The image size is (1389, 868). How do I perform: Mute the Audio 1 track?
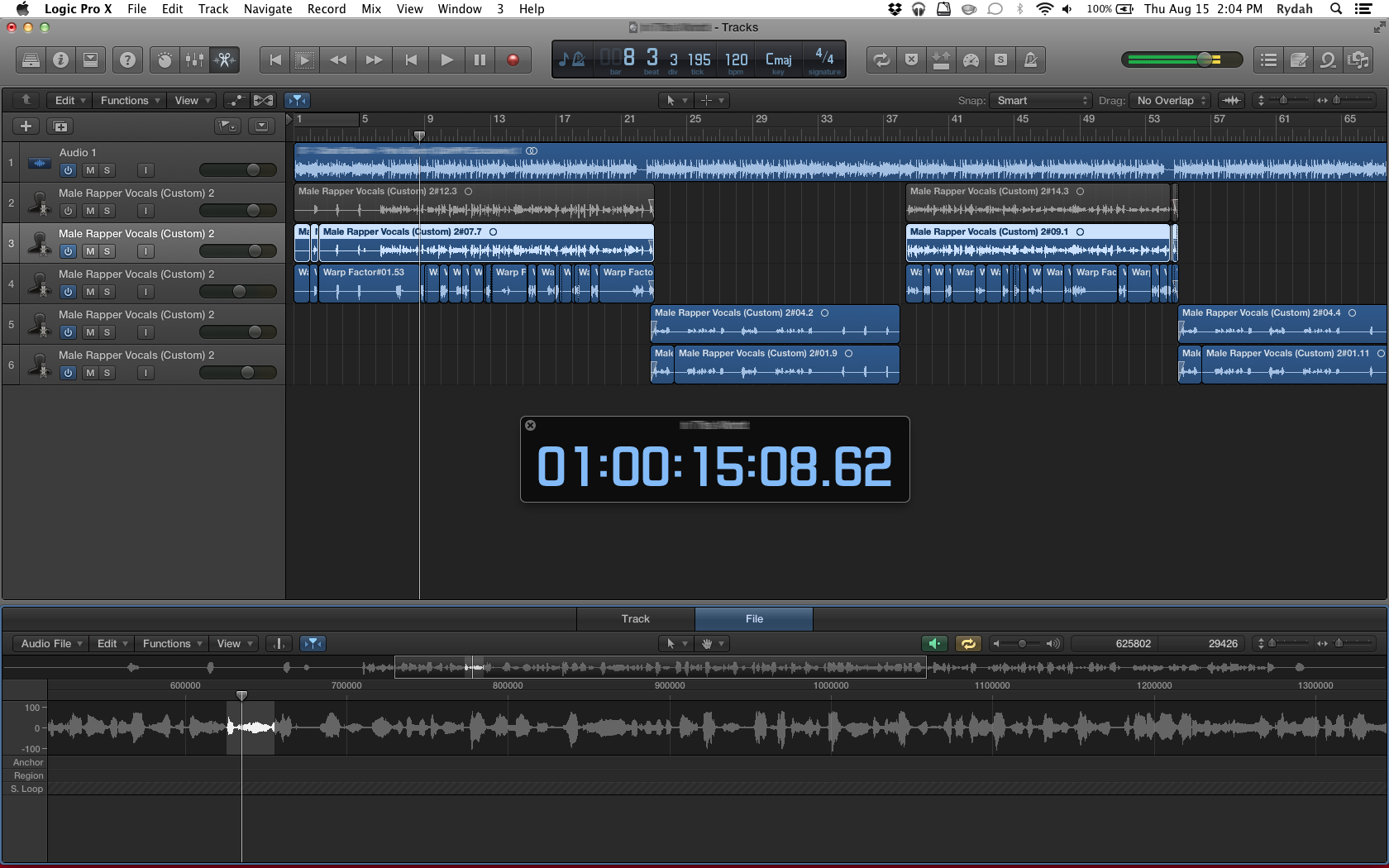(90, 170)
